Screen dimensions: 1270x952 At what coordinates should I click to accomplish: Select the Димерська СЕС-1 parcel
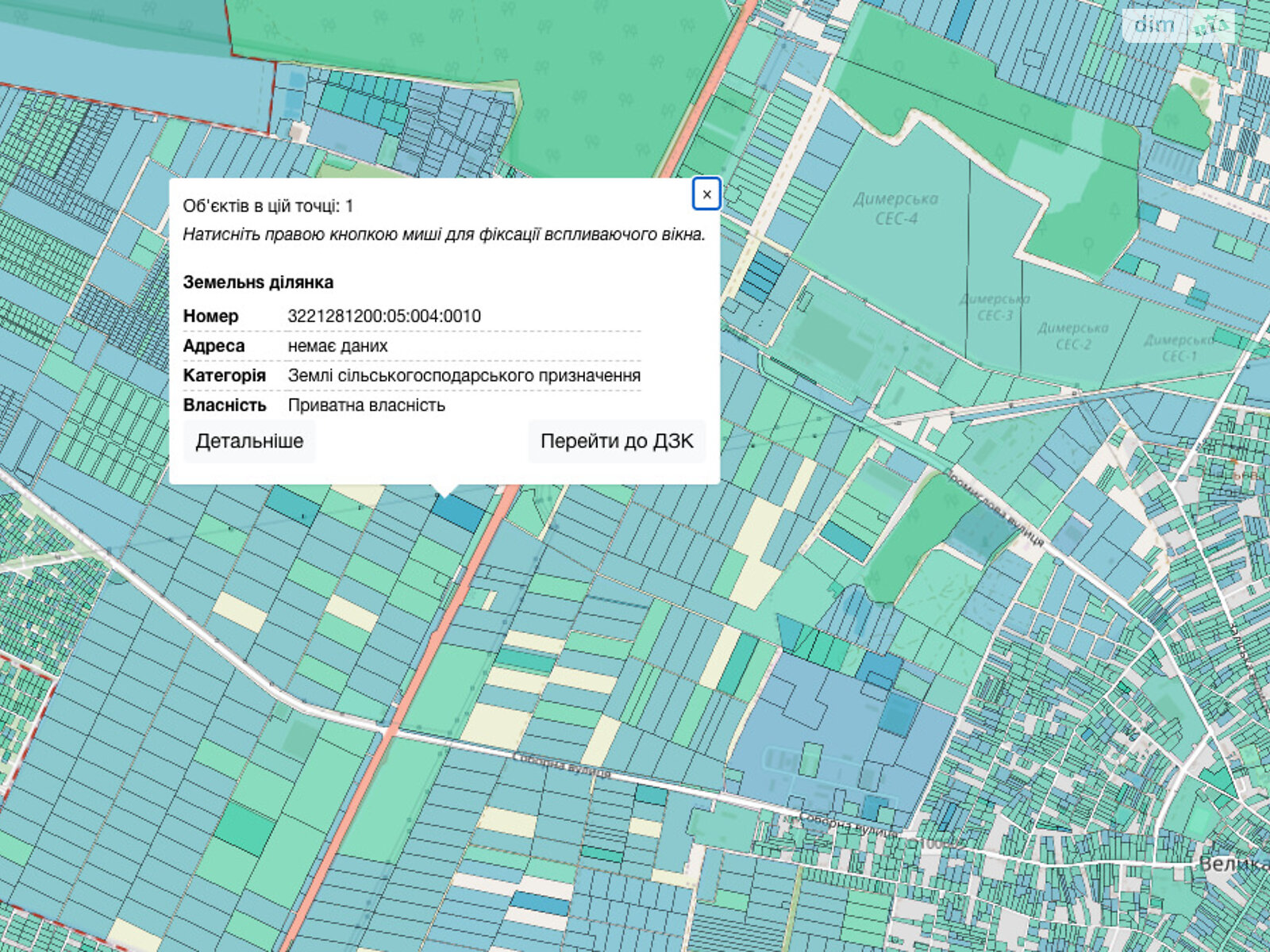1178,347
